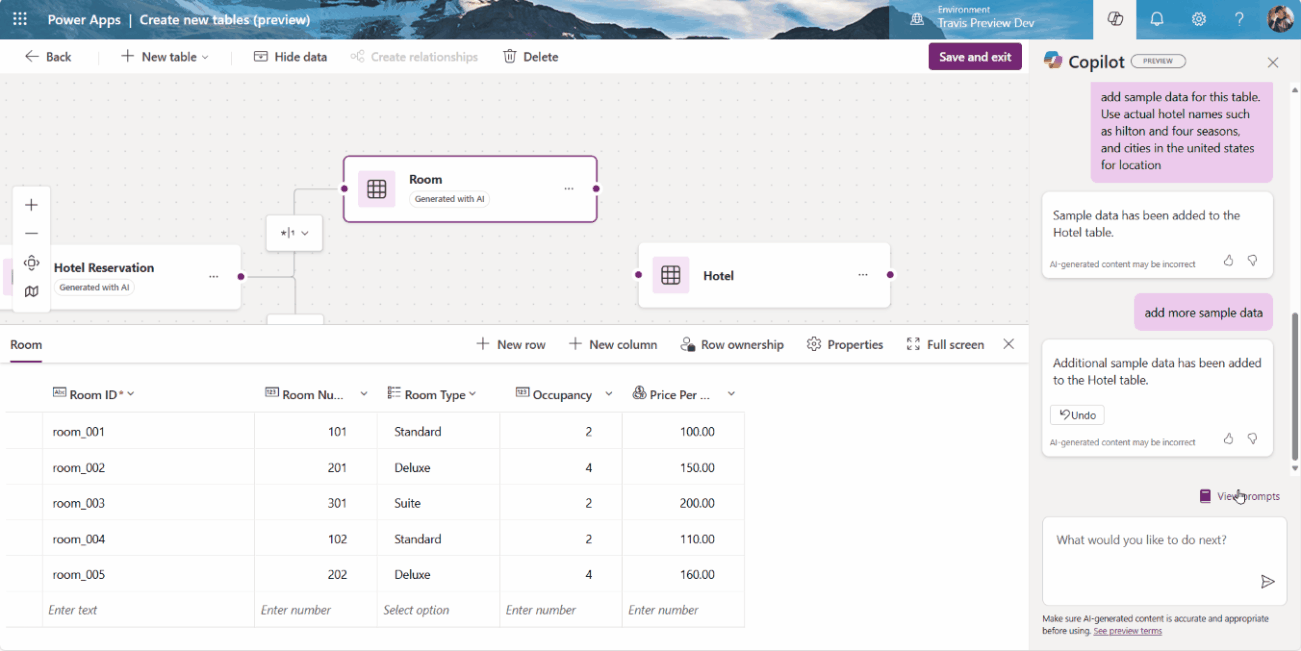Click the Save and exit button

pyautogui.click(x=974, y=56)
